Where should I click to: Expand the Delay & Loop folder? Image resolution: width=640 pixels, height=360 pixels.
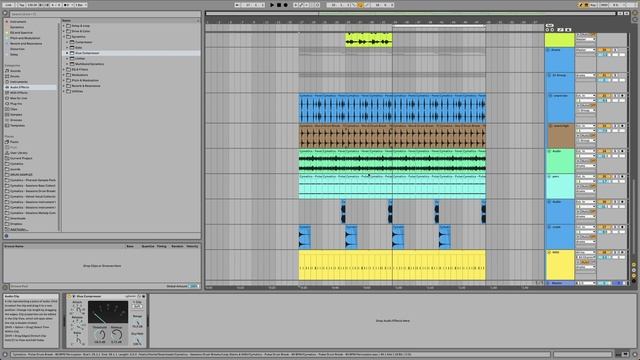coord(64,26)
